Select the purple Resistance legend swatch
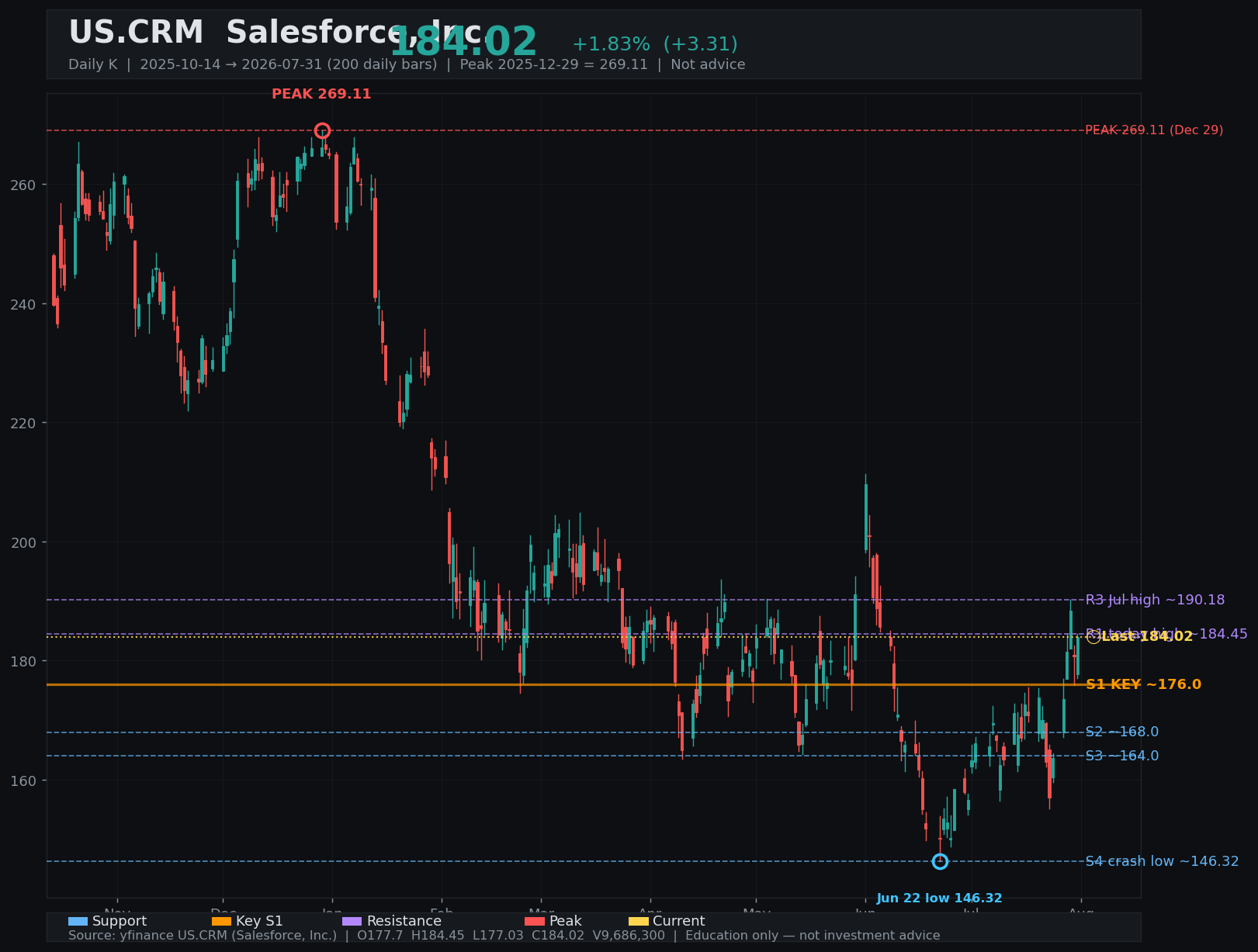 pyautogui.click(x=352, y=921)
